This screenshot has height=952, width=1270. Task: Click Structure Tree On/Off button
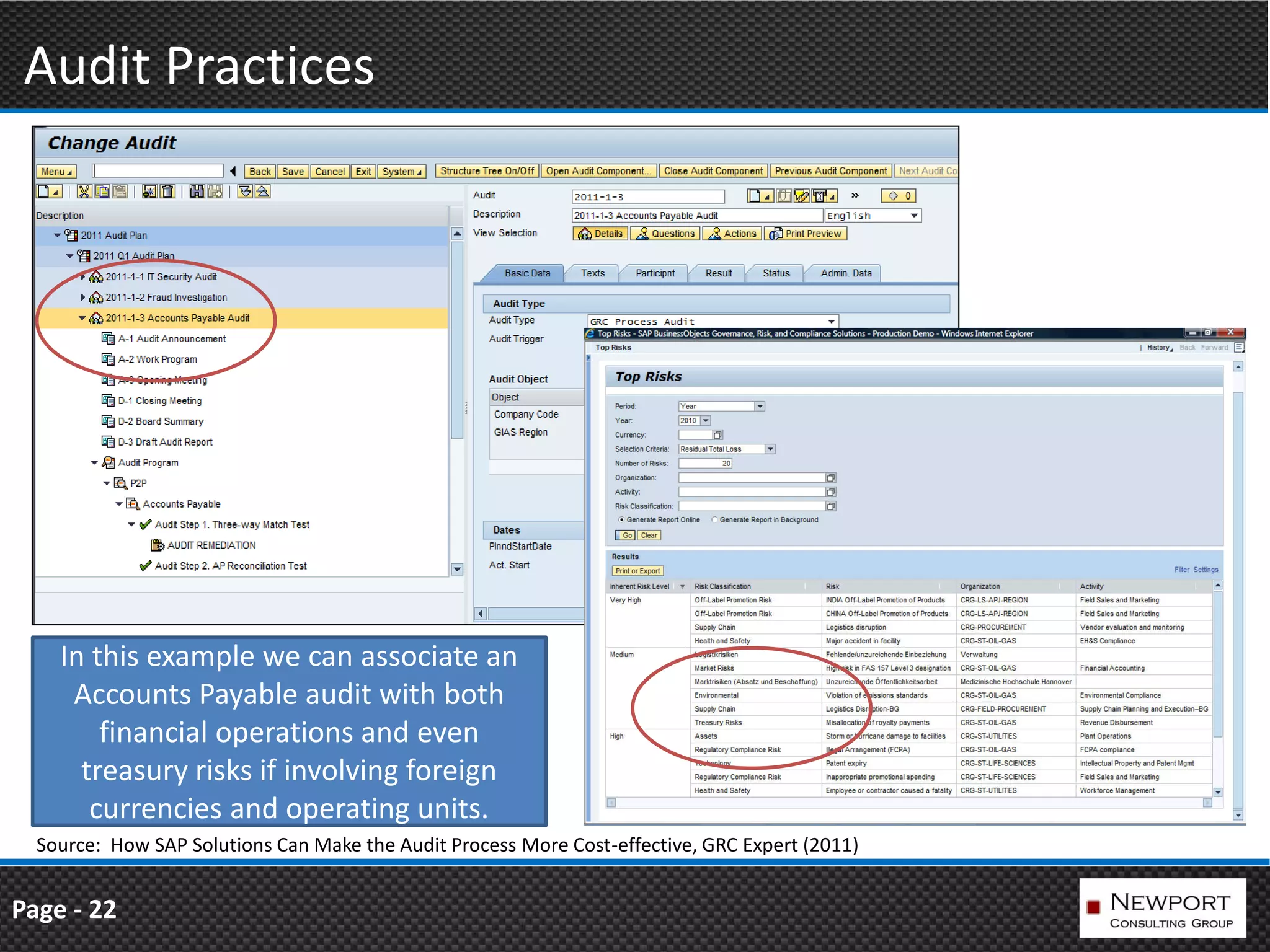pos(487,171)
